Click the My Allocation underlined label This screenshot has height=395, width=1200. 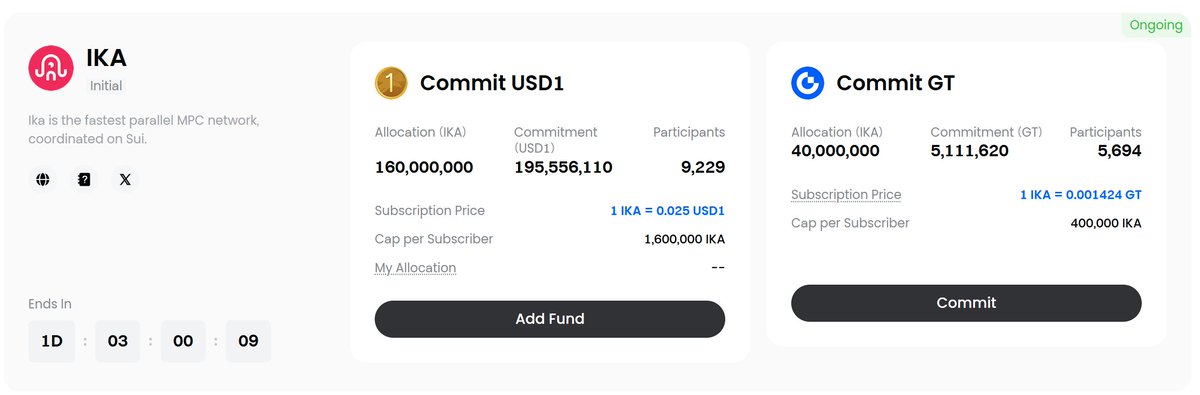point(415,268)
